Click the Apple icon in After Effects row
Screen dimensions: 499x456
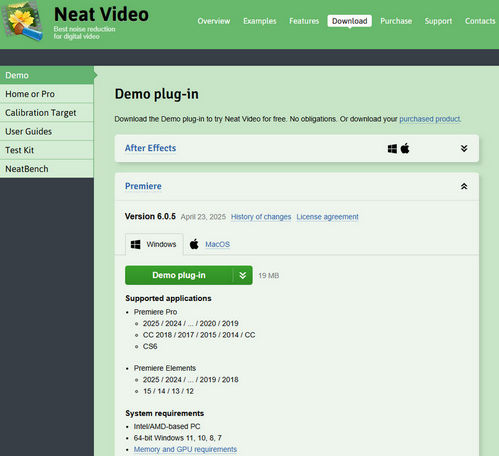(405, 148)
